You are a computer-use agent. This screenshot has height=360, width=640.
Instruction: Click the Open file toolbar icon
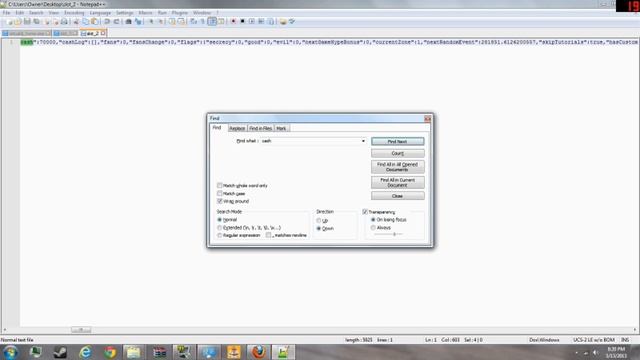pyautogui.click(x=18, y=22)
